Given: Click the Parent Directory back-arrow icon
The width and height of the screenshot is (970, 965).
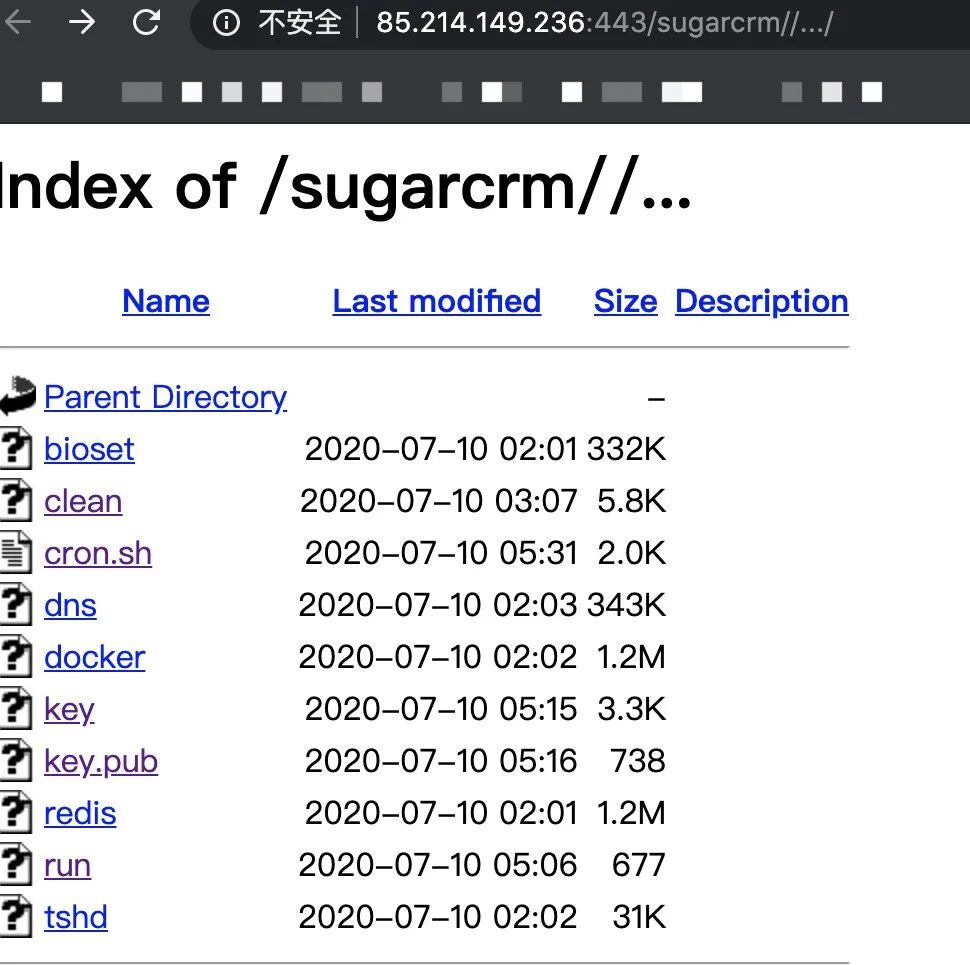Looking at the screenshot, I should (18, 395).
